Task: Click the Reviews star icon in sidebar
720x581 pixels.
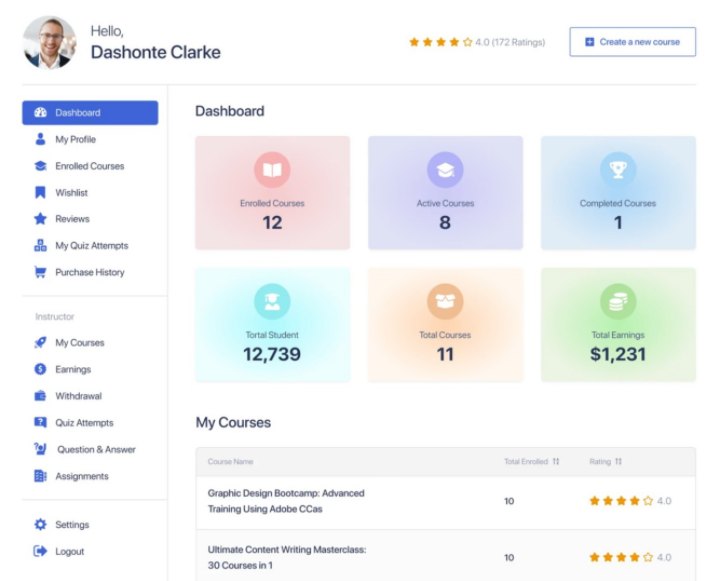Action: pyautogui.click(x=40, y=219)
